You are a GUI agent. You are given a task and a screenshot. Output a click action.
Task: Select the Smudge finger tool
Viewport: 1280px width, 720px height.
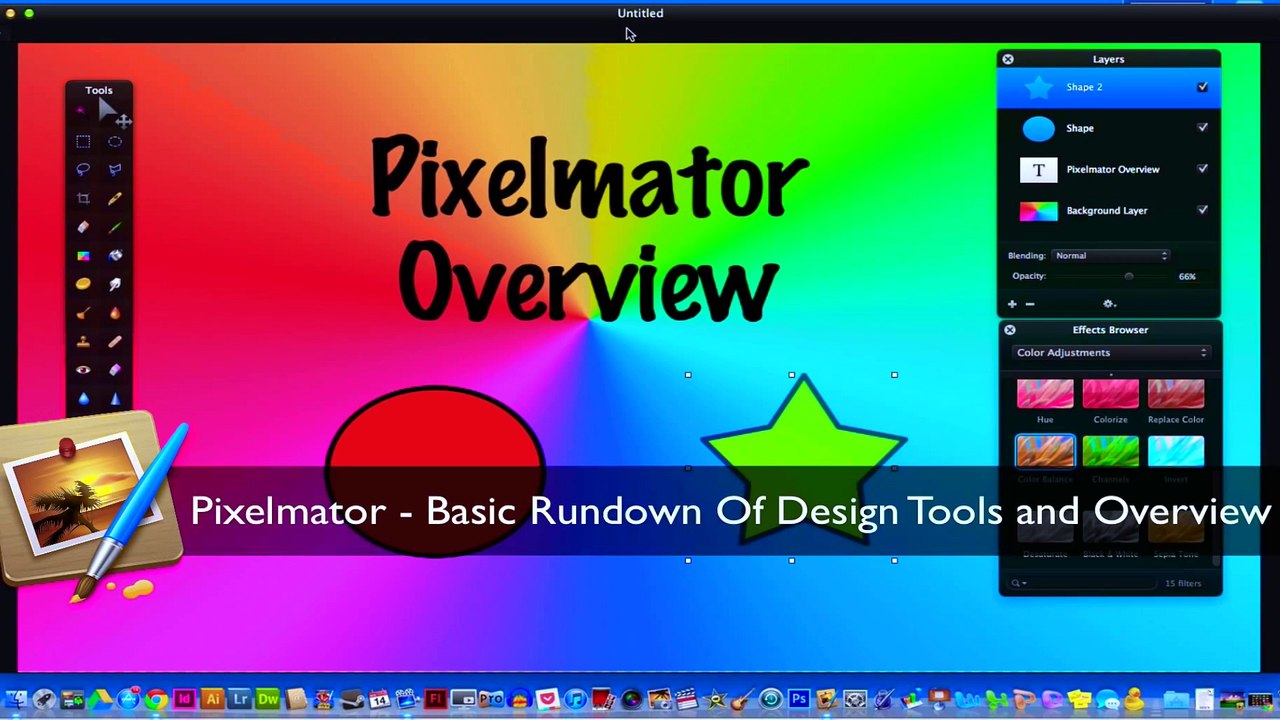(x=115, y=284)
